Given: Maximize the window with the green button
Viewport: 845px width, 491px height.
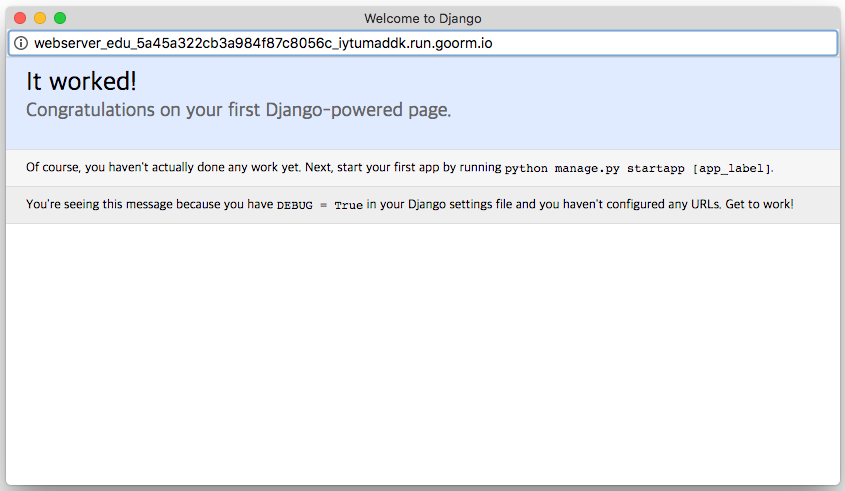Looking at the screenshot, I should (60, 18).
